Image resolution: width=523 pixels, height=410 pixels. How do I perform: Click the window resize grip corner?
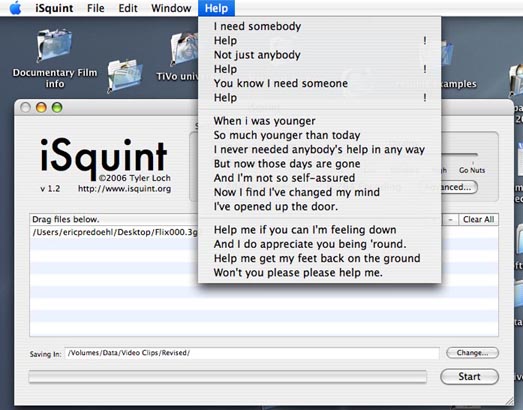(x=509, y=401)
